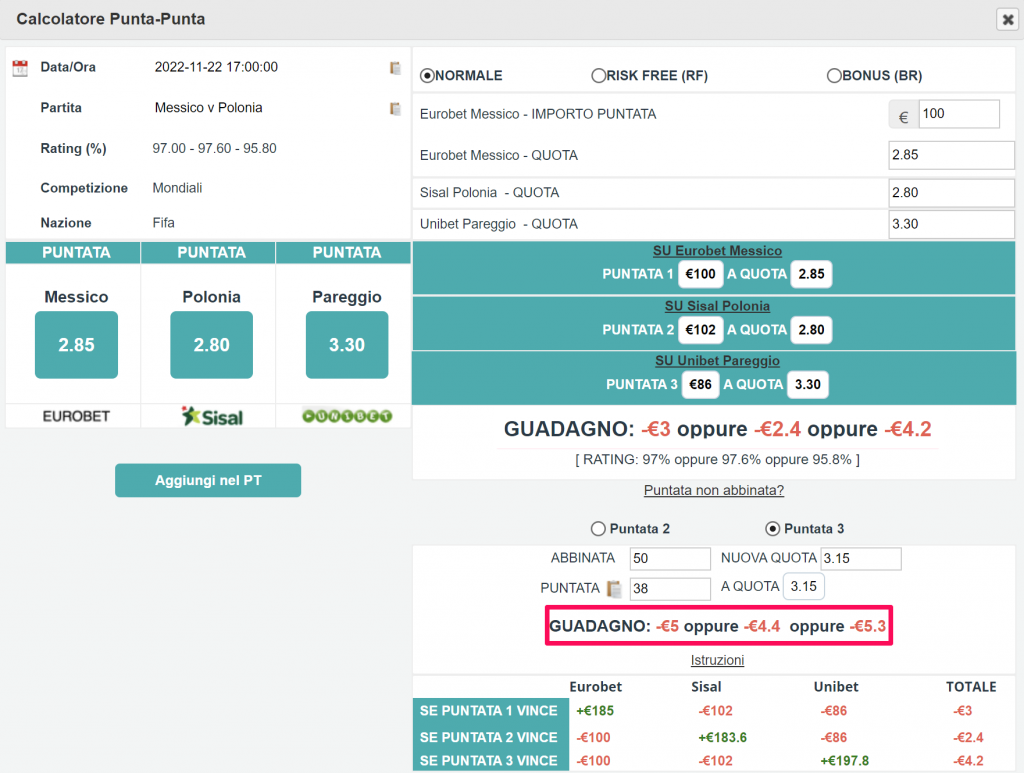Click the Eurobet bookmaker logo
Screen dimensions: 1024x773
coord(76,416)
